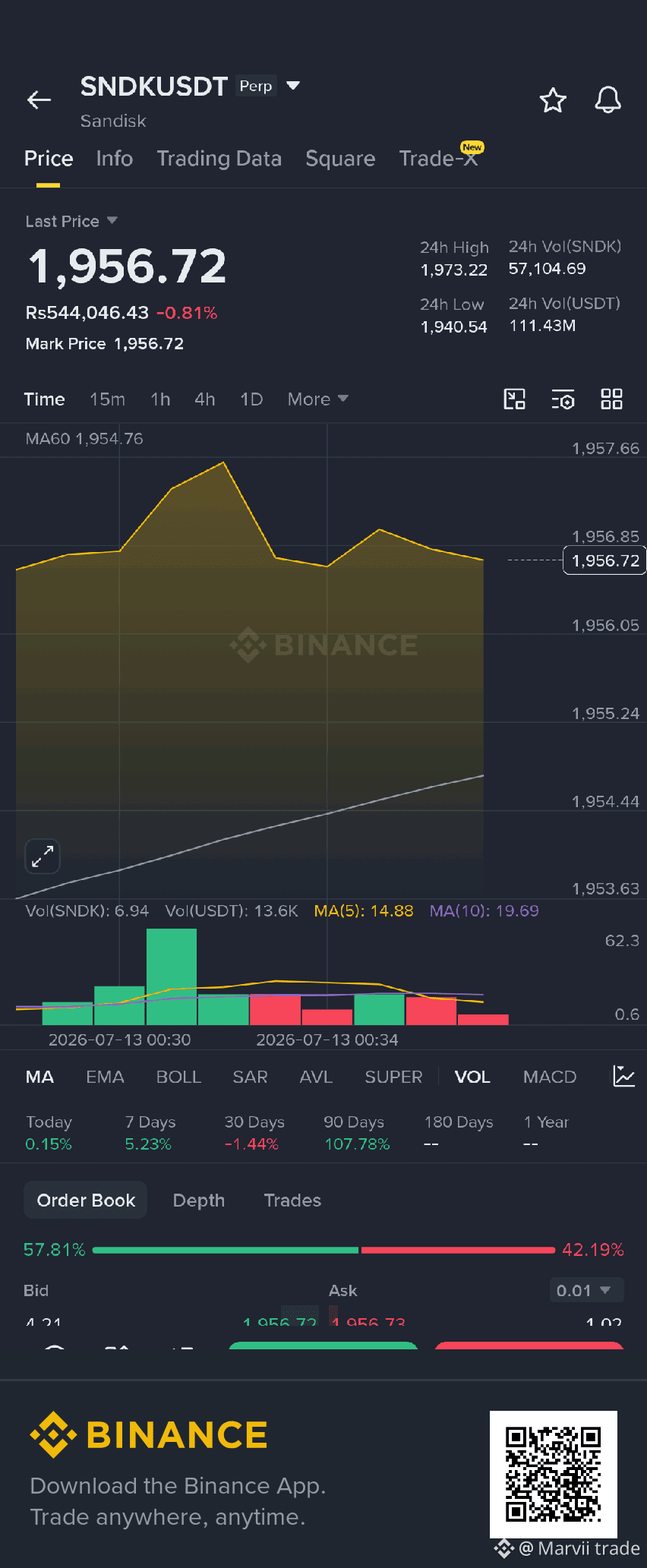
Task: Select the Time chart interval
Action: [44, 399]
